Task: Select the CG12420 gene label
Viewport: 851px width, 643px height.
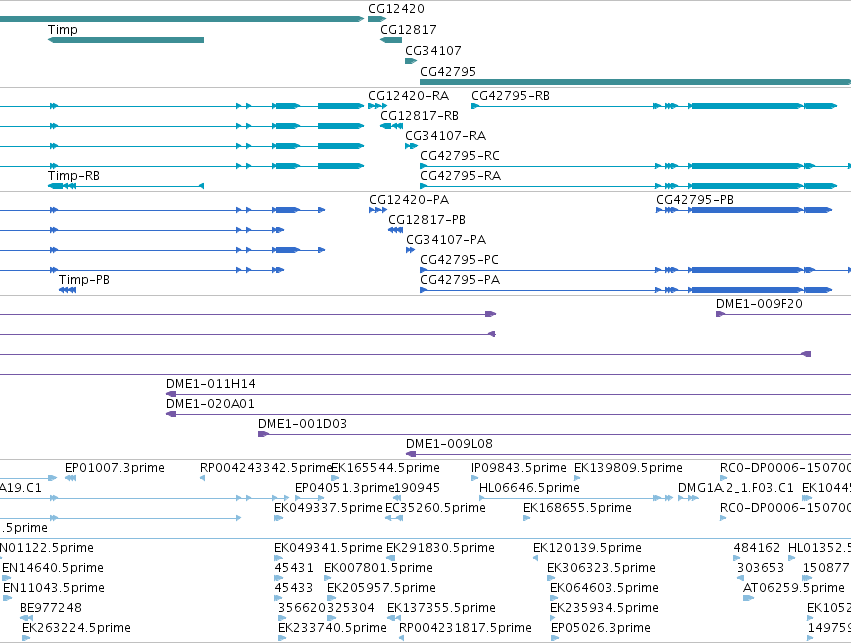Action: 396,9
